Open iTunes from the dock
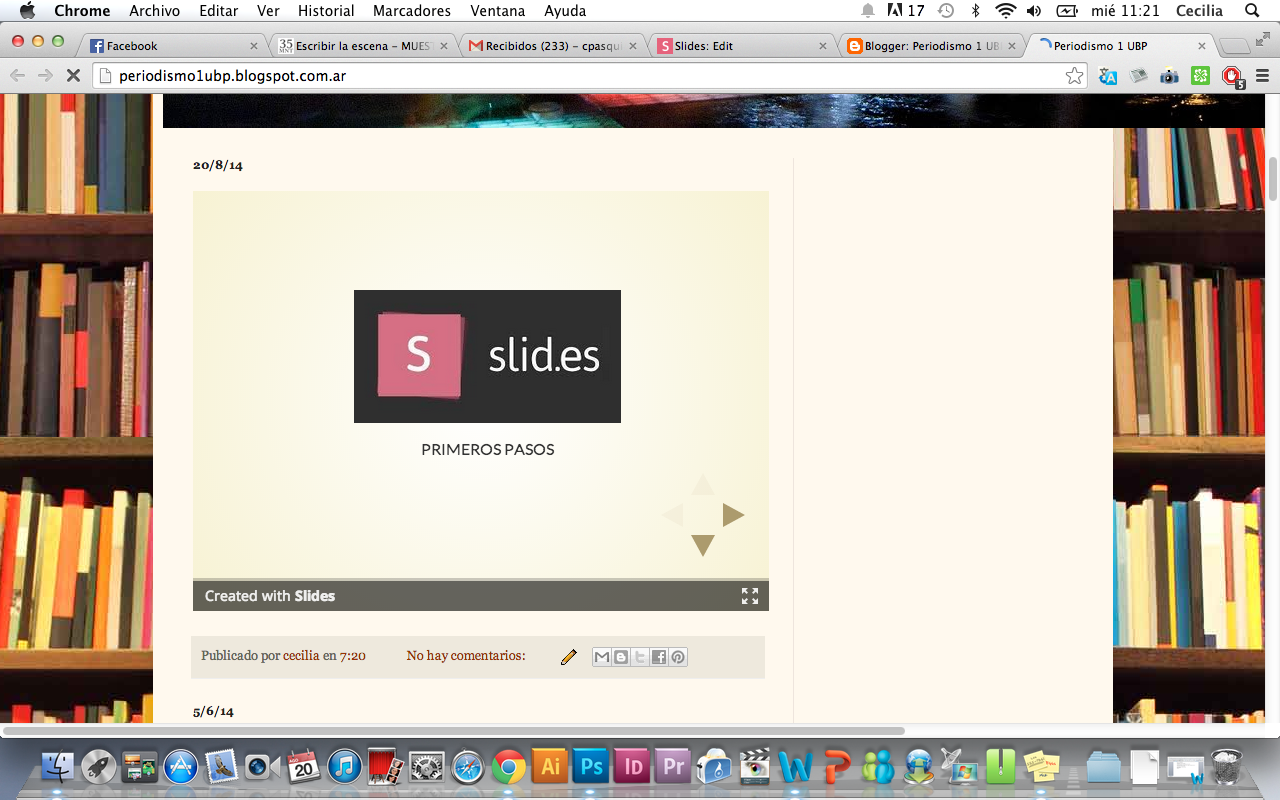The image size is (1280, 800). (344, 767)
